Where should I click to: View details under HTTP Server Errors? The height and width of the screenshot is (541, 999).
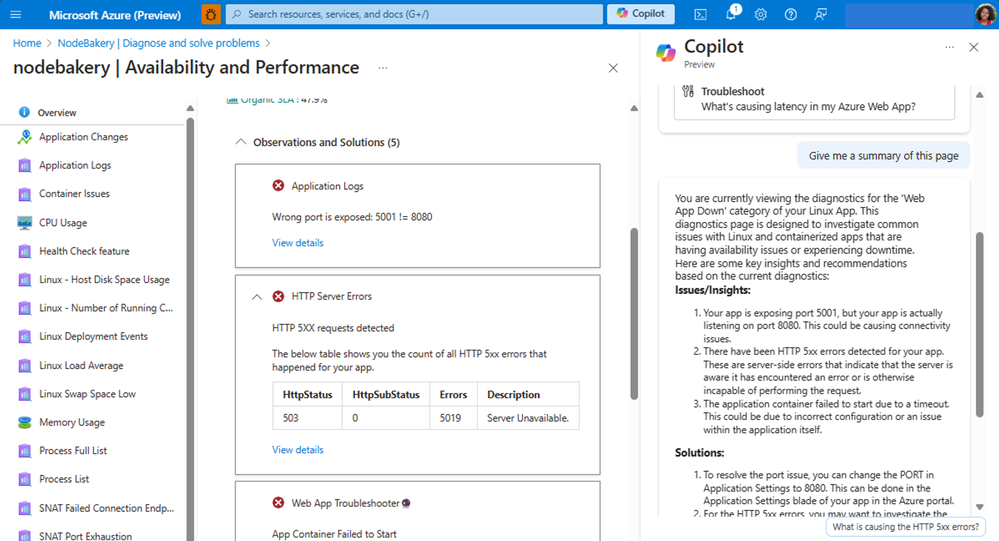point(298,450)
